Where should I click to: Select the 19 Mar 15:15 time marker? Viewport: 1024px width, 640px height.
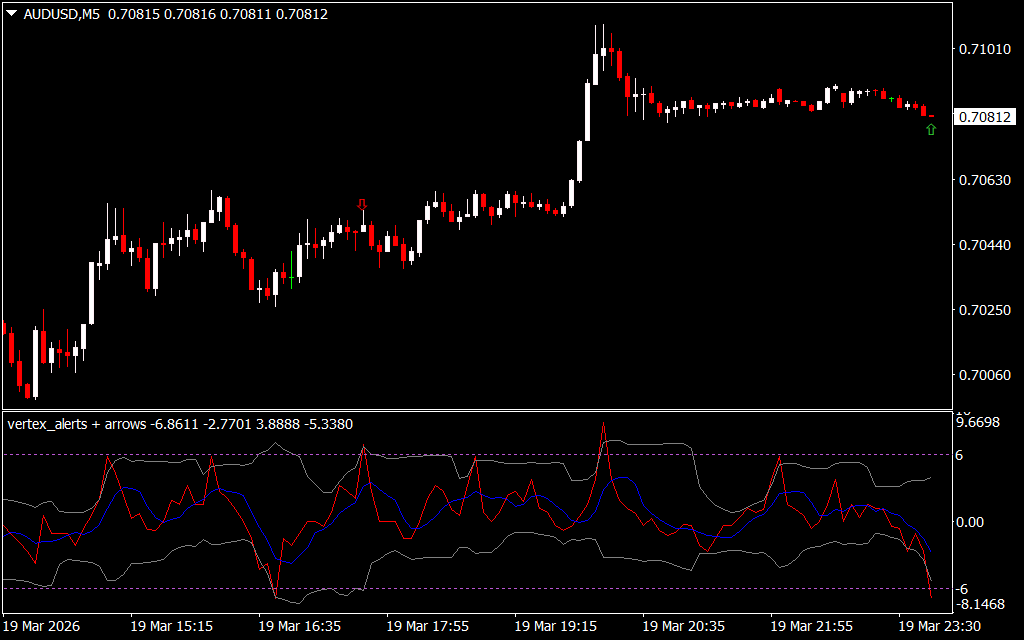click(x=171, y=626)
